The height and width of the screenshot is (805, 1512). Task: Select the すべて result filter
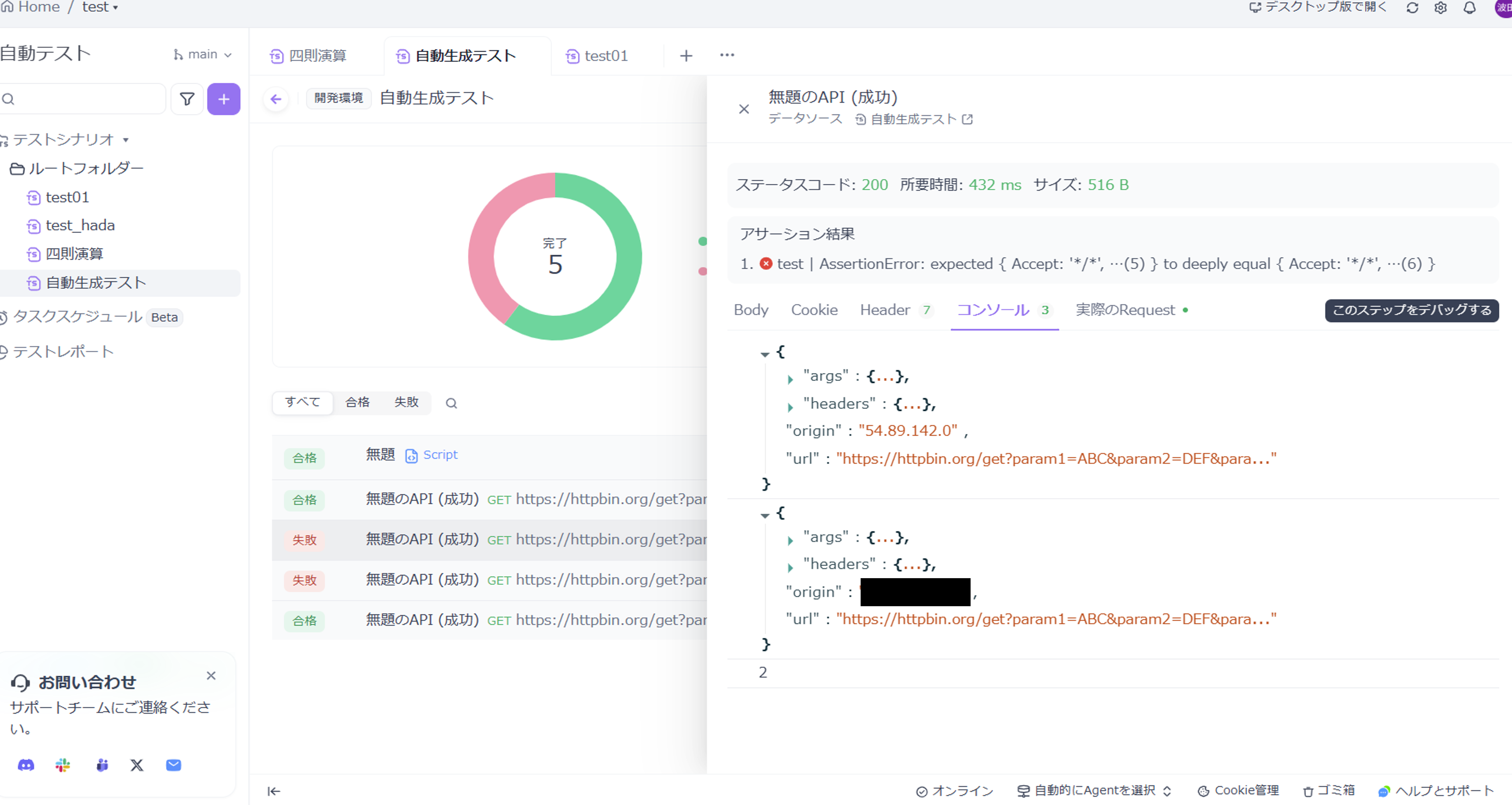point(303,403)
